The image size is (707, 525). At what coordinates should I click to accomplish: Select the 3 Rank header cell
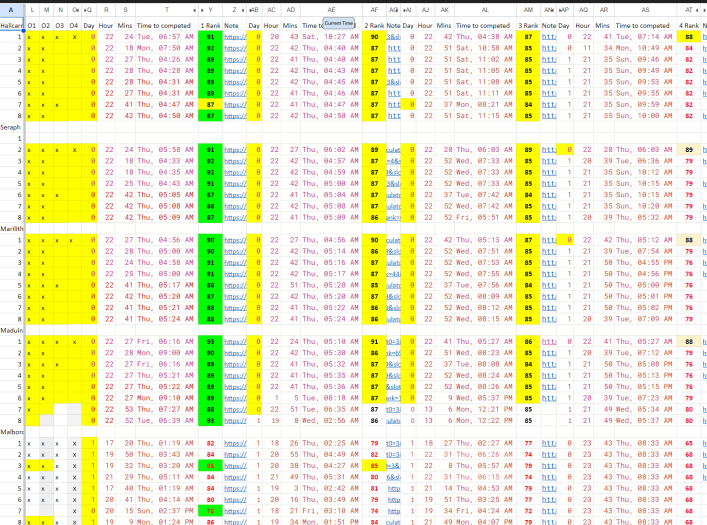click(528, 26)
